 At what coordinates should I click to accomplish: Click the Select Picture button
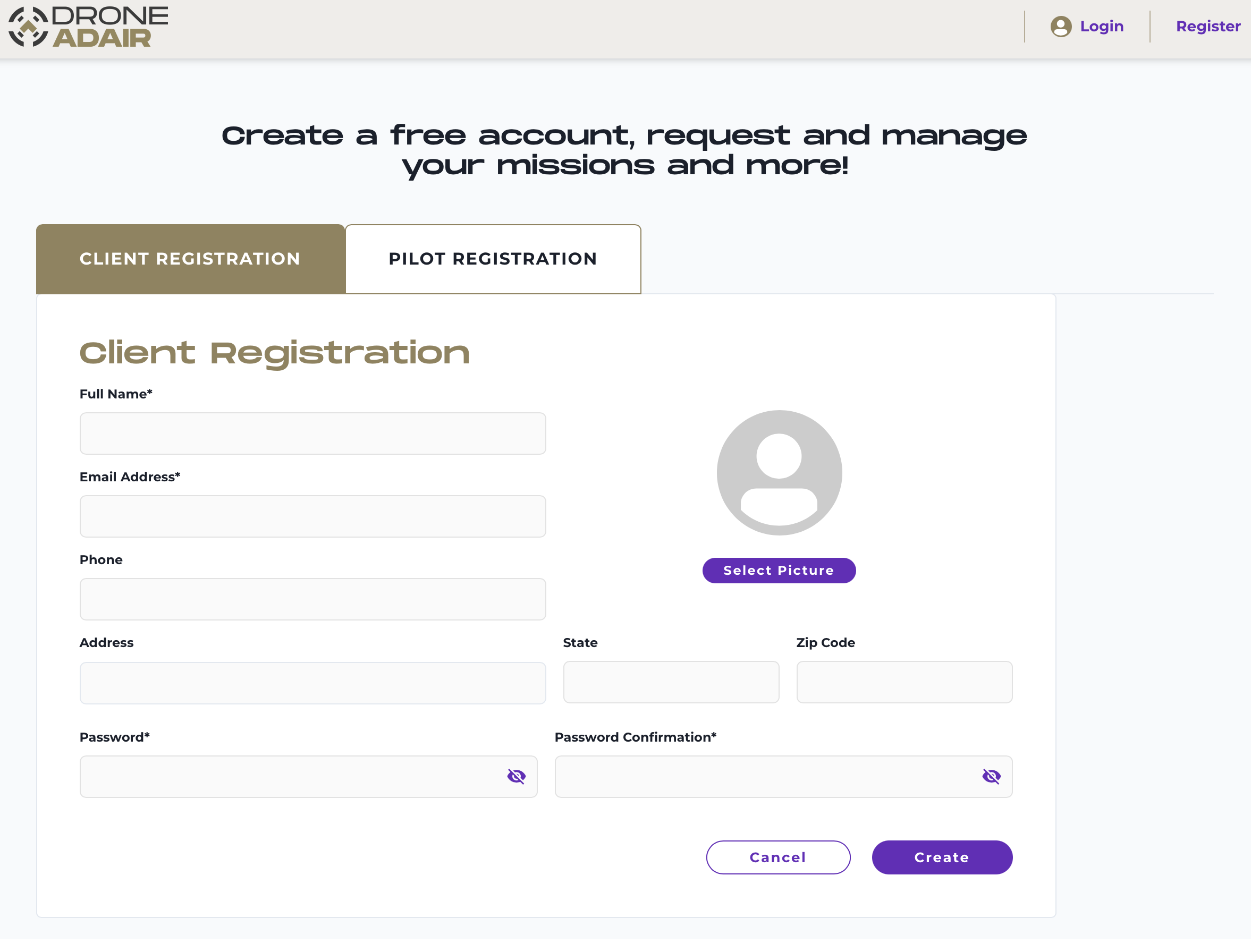point(779,570)
